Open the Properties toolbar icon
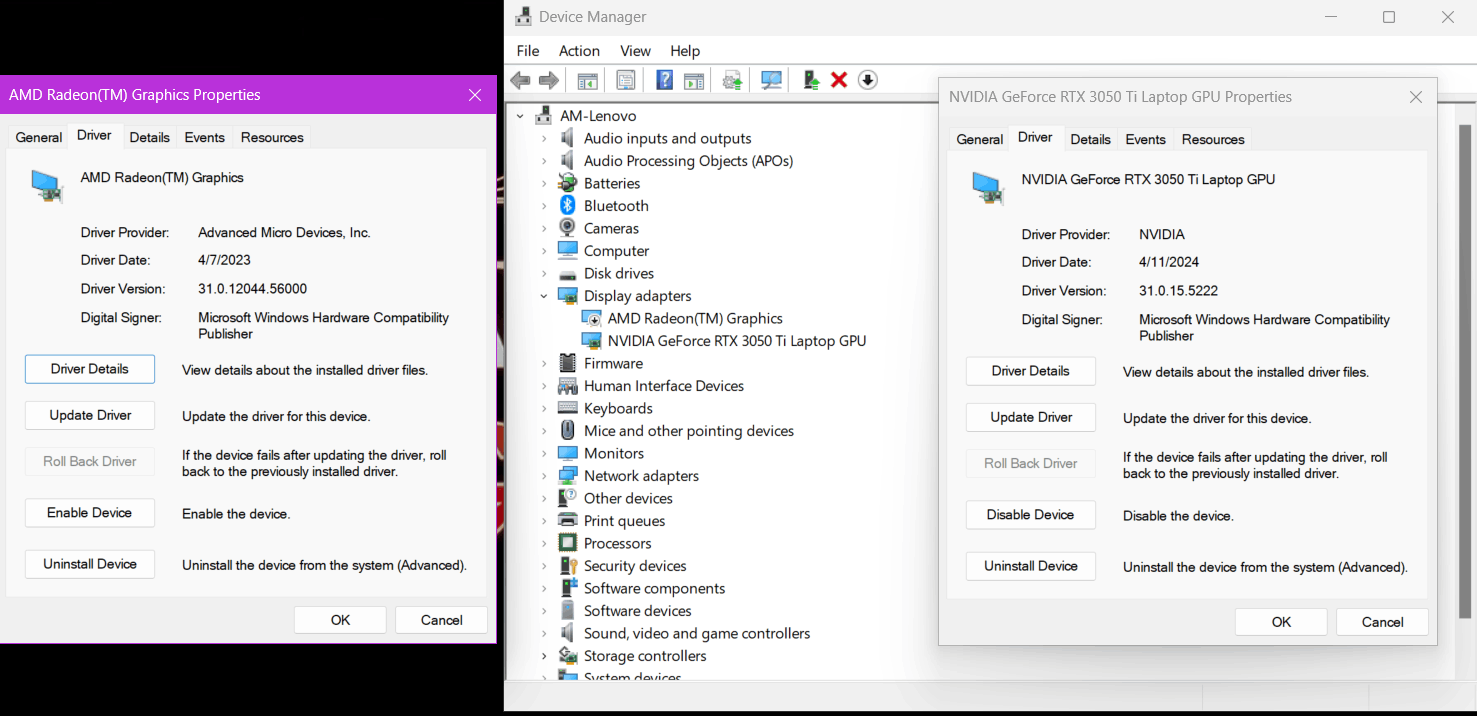The height and width of the screenshot is (716, 1477). pyautogui.click(x=626, y=80)
